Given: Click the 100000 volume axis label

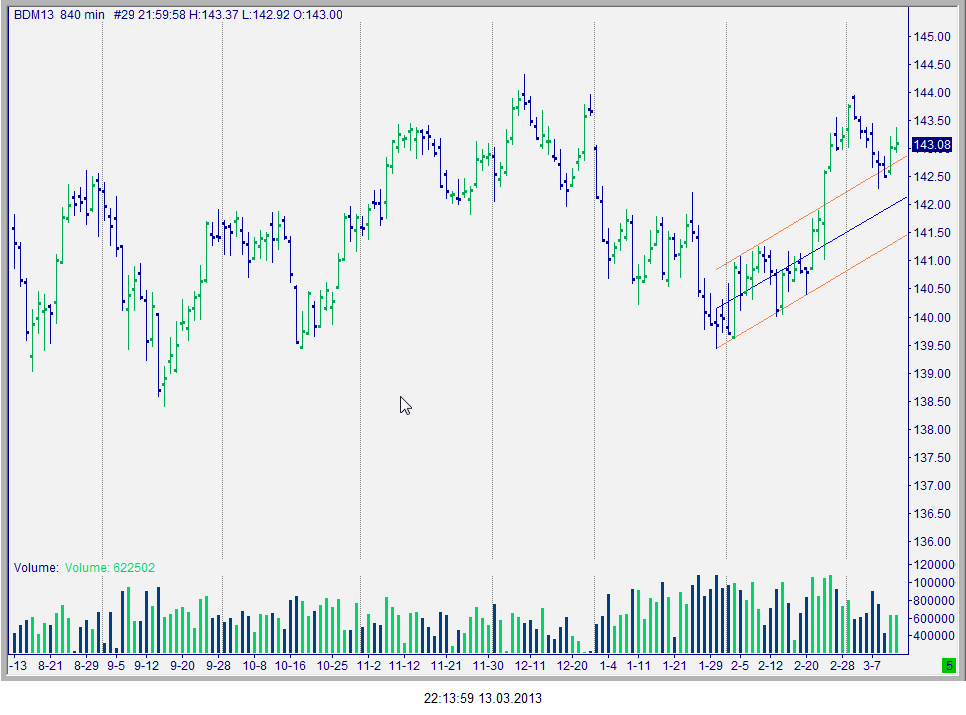Looking at the screenshot, I should click(934, 583).
